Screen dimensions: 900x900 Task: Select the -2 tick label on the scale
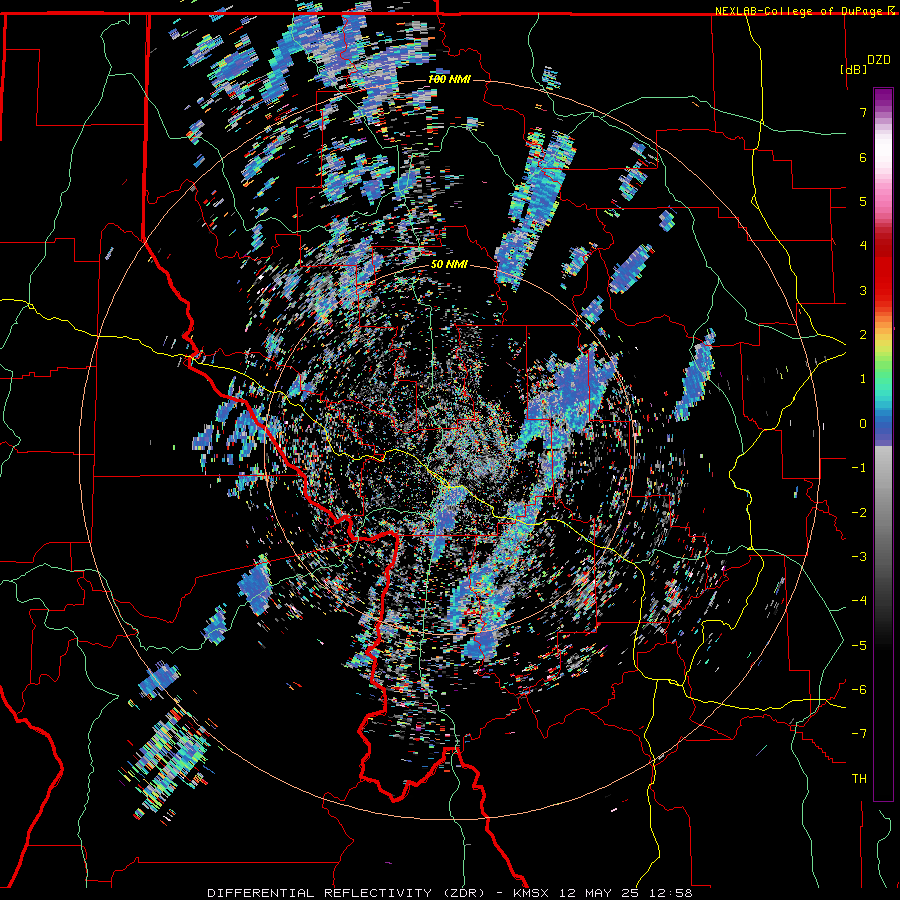point(859,513)
